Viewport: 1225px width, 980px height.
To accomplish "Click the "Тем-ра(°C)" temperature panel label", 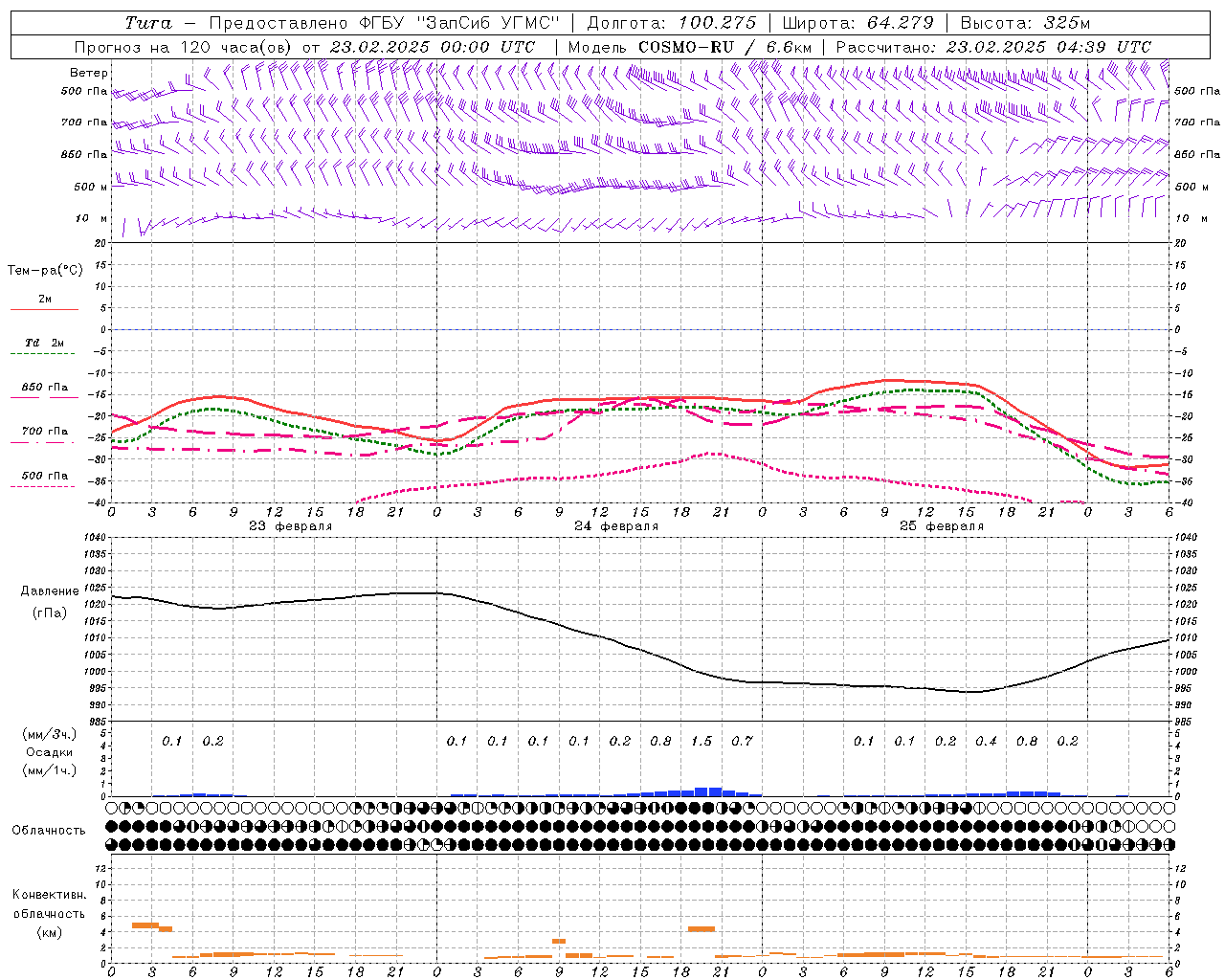I will 45,271.
